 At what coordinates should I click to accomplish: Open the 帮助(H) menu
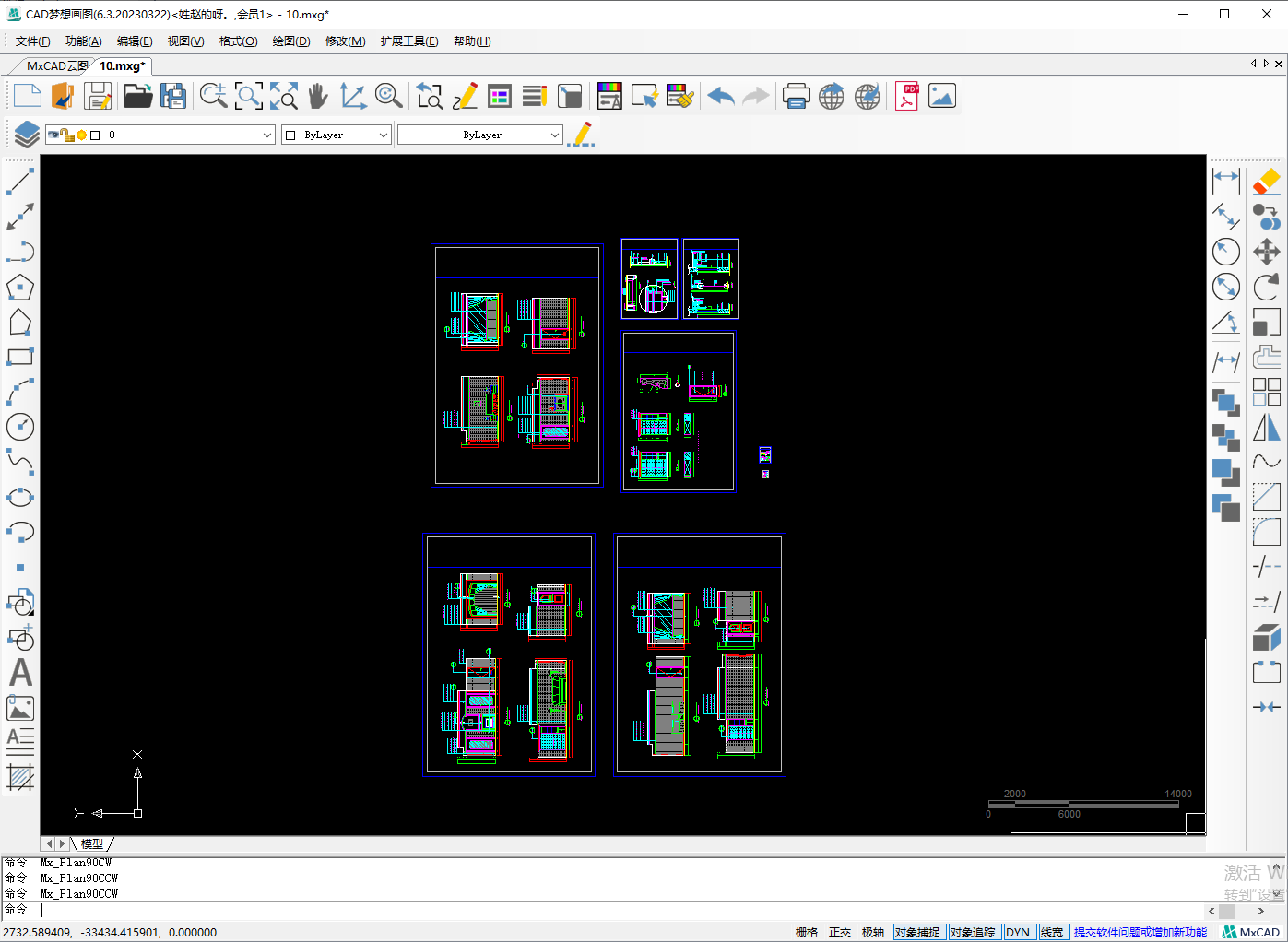tap(472, 41)
